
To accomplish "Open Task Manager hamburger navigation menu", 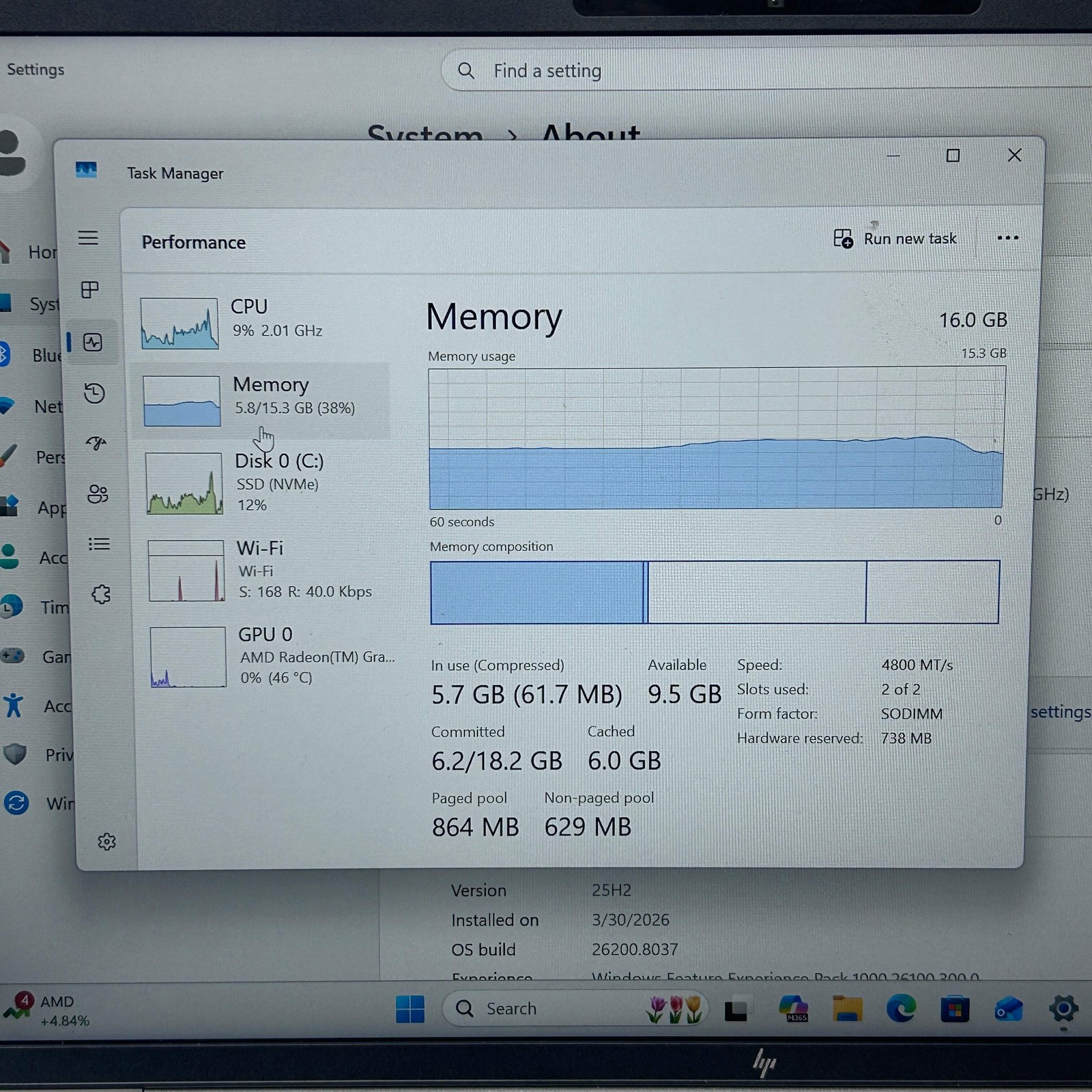I will coord(88,238).
